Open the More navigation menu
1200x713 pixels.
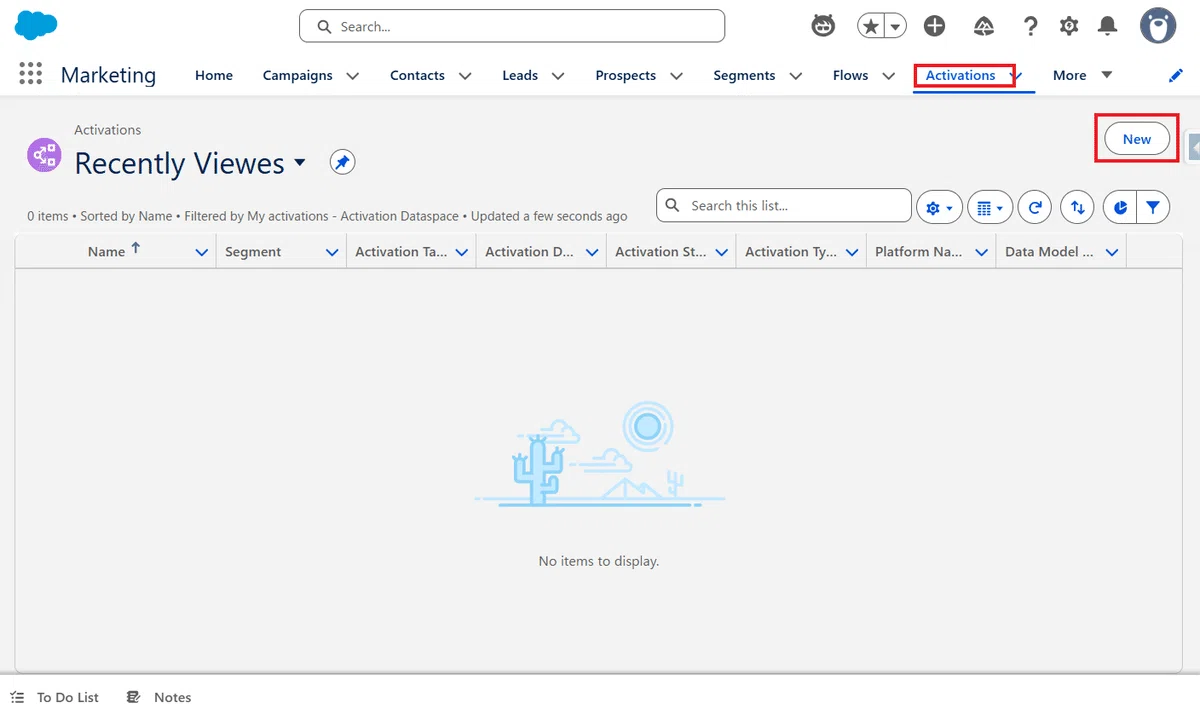pos(1083,75)
